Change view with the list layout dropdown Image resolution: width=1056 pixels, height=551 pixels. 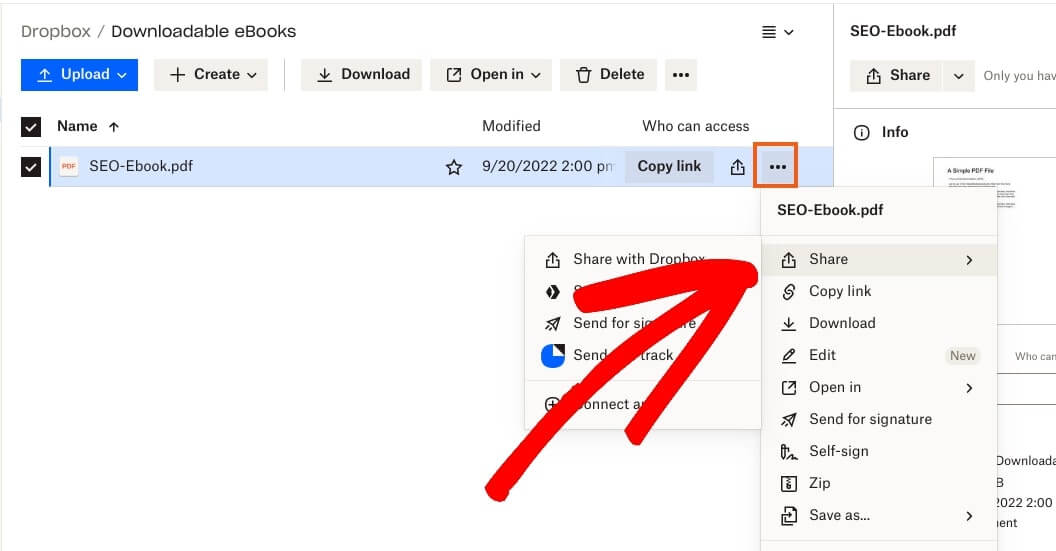(x=777, y=32)
